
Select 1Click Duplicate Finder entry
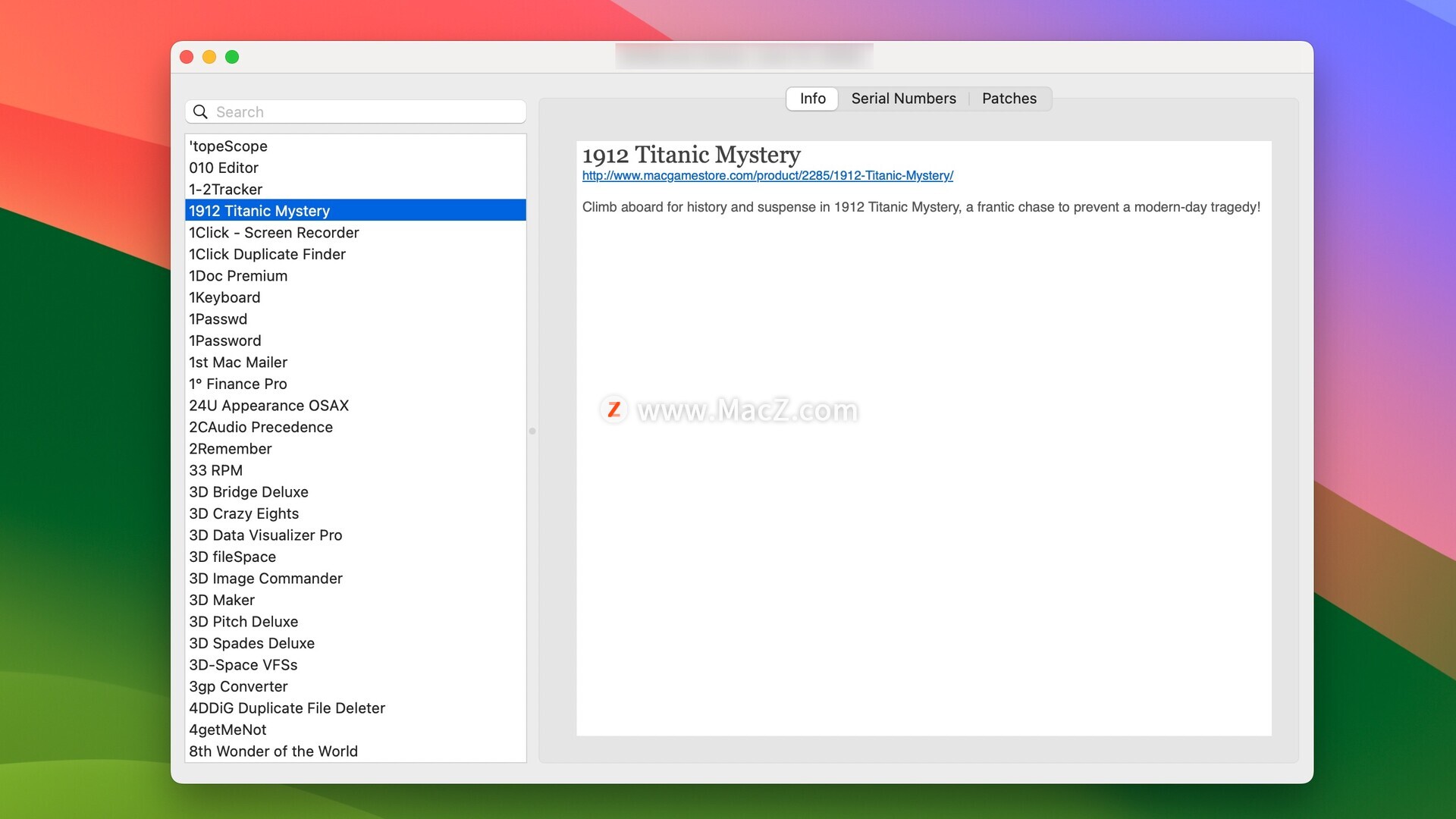pyautogui.click(x=355, y=254)
